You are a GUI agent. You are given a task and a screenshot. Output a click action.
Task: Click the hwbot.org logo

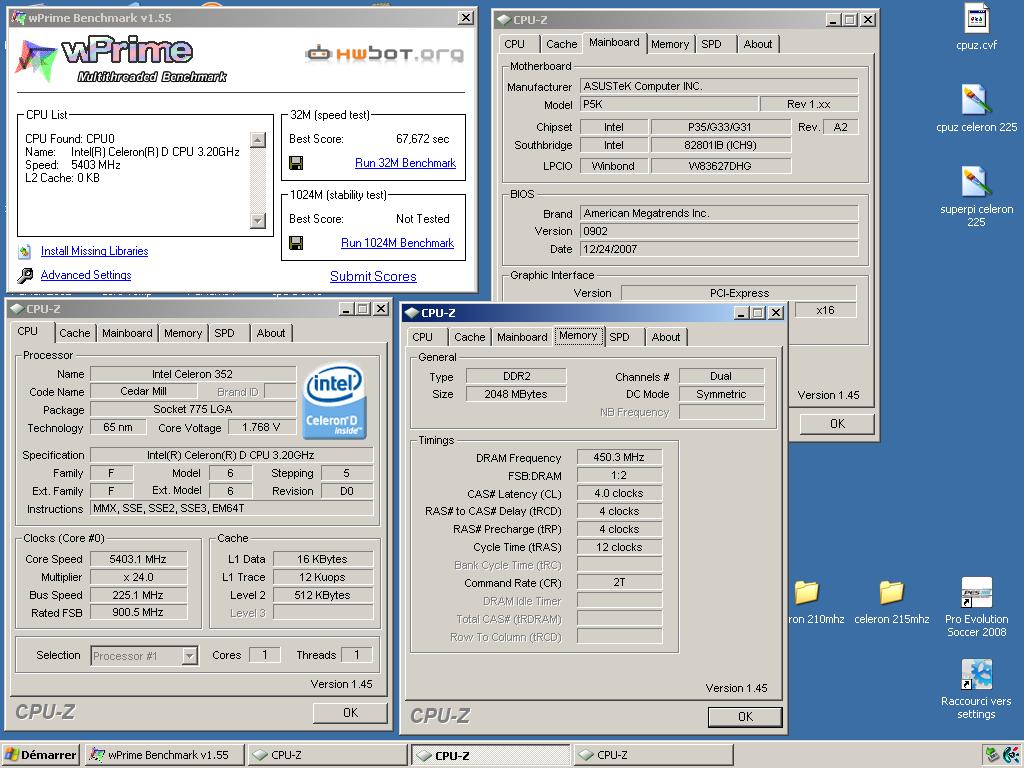click(x=385, y=54)
